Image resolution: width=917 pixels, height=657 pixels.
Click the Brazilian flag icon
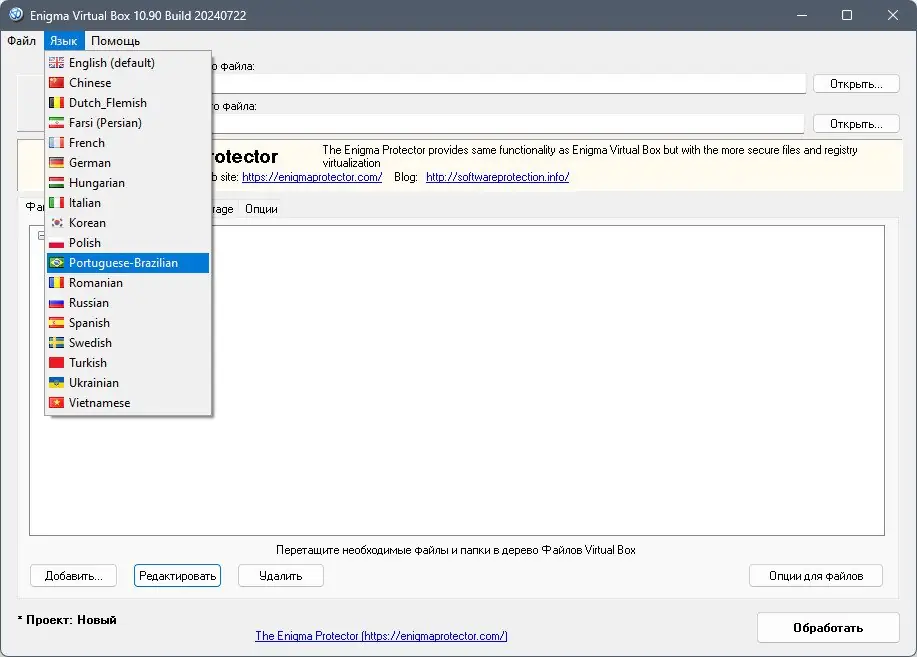click(57, 263)
